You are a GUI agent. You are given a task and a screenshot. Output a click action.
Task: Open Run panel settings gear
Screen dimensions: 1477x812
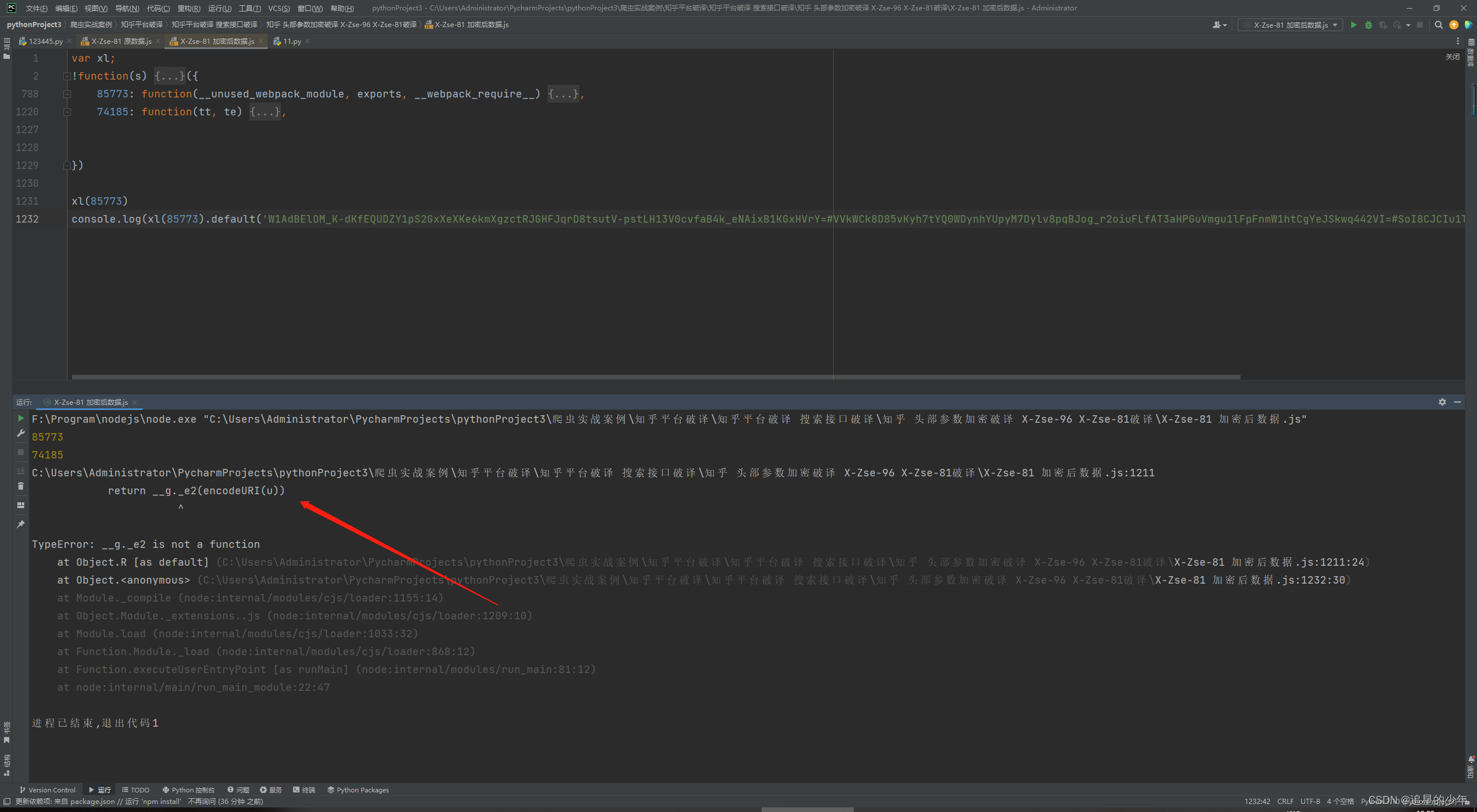pos(1442,402)
